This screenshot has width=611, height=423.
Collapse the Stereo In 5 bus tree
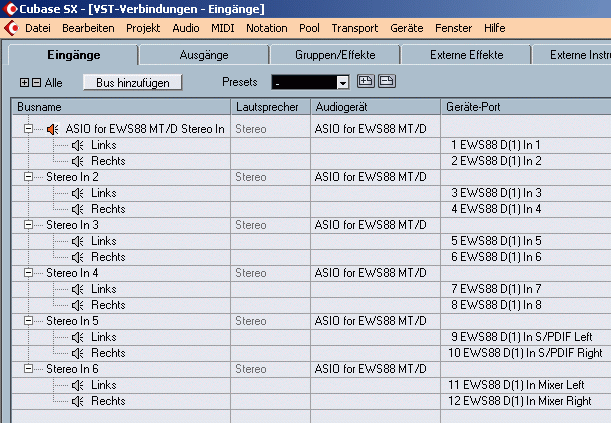coord(27,321)
